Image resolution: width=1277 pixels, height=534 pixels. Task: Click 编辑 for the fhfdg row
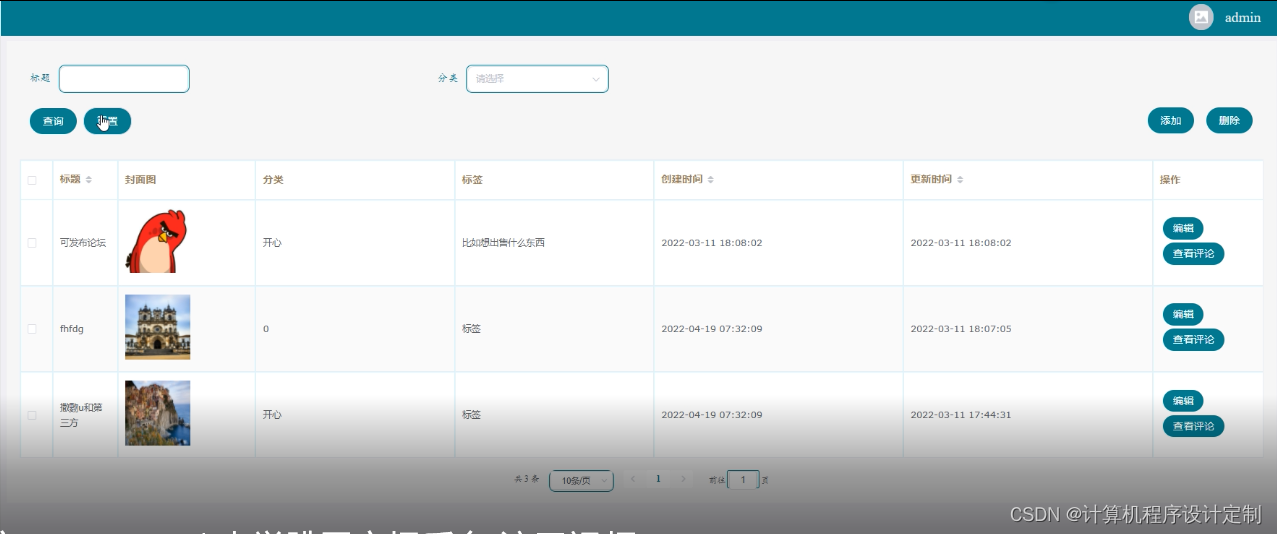click(x=1183, y=314)
